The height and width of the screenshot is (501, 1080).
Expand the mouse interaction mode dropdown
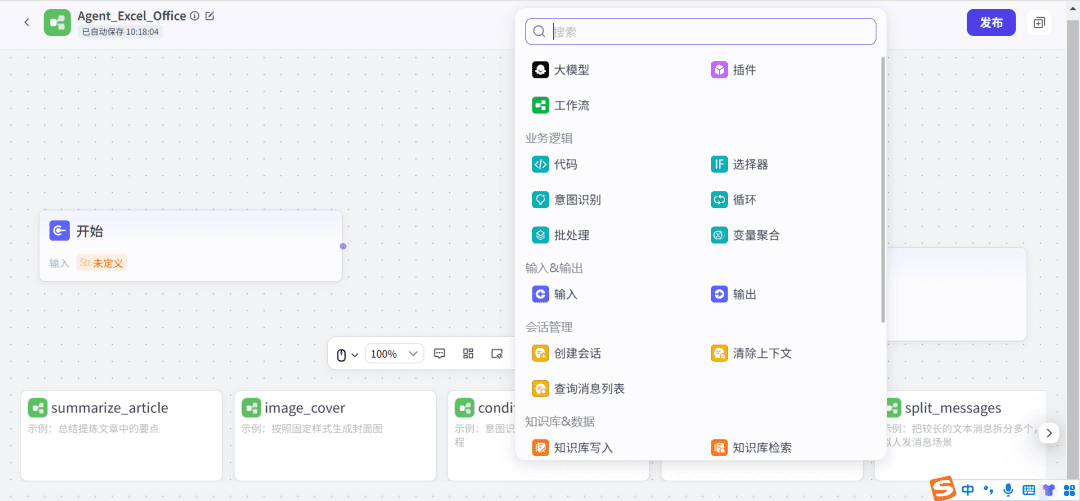(x=347, y=354)
